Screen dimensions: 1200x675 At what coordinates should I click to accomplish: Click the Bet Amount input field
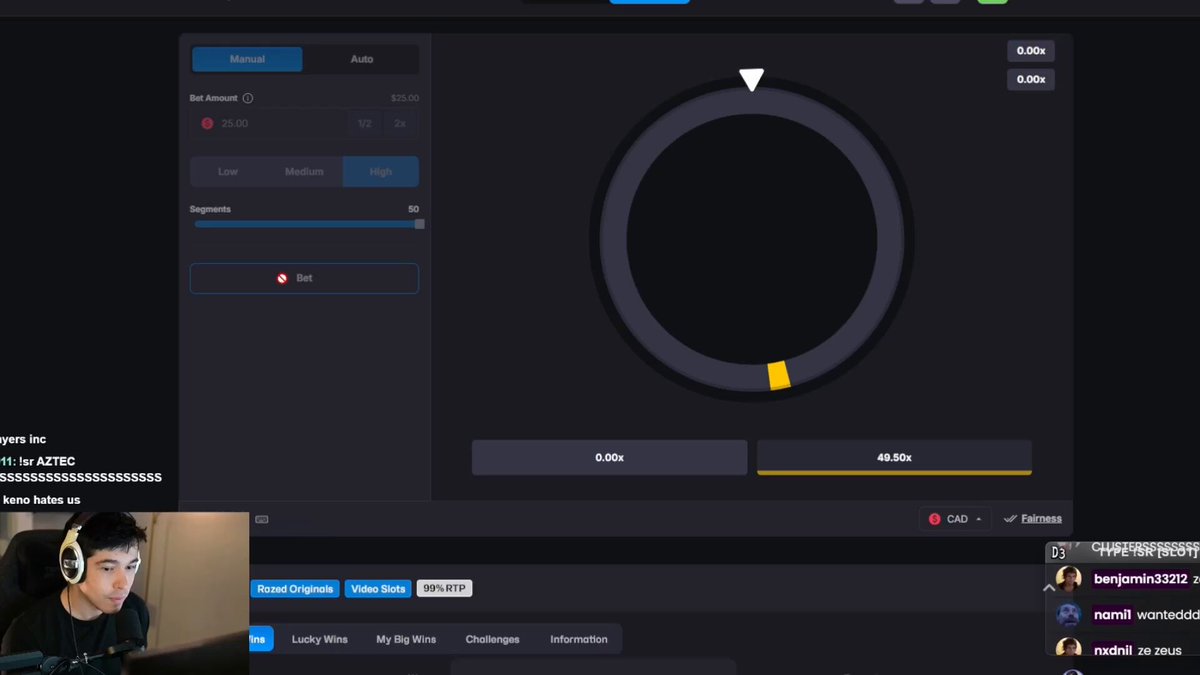[304, 123]
